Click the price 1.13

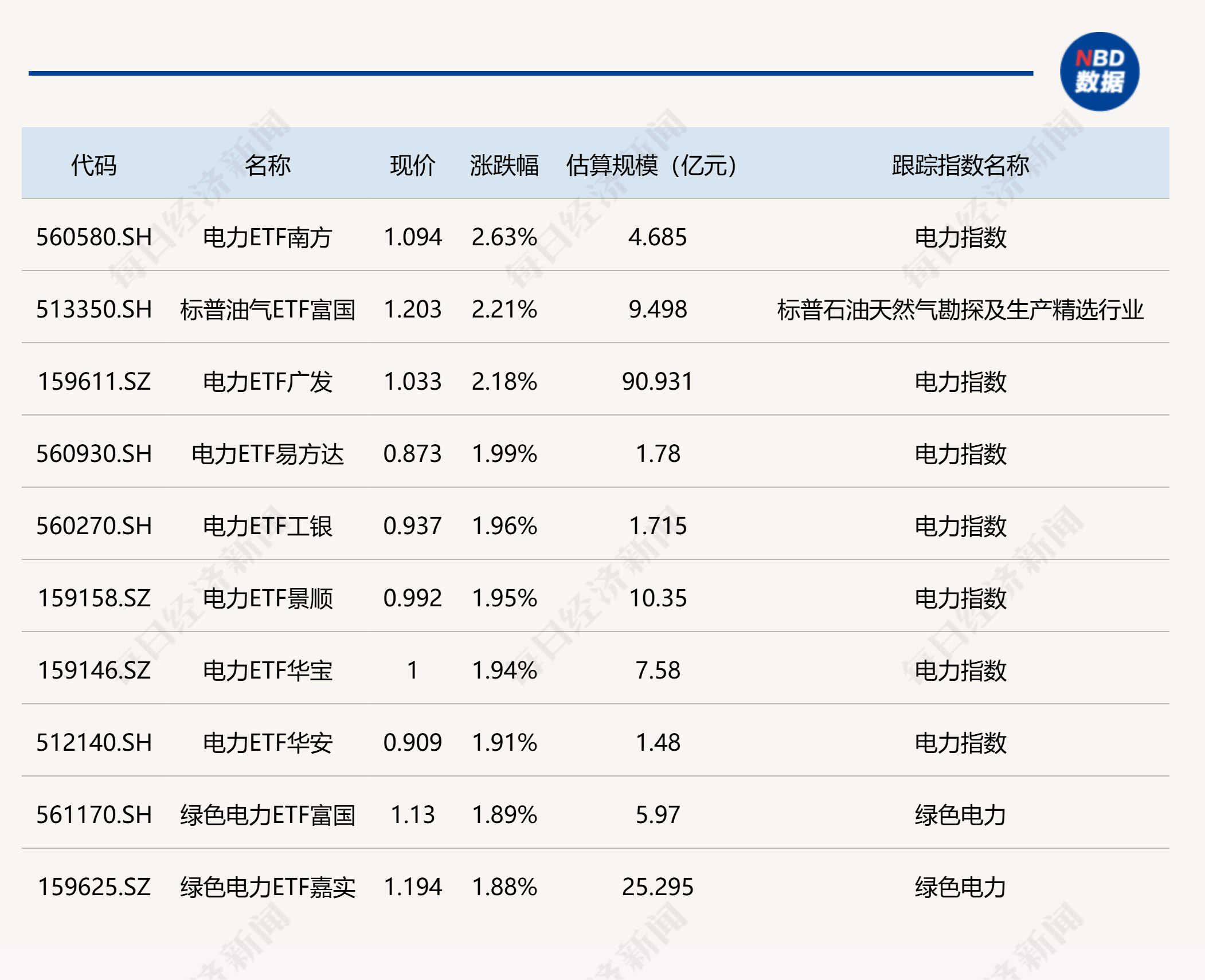tap(413, 815)
